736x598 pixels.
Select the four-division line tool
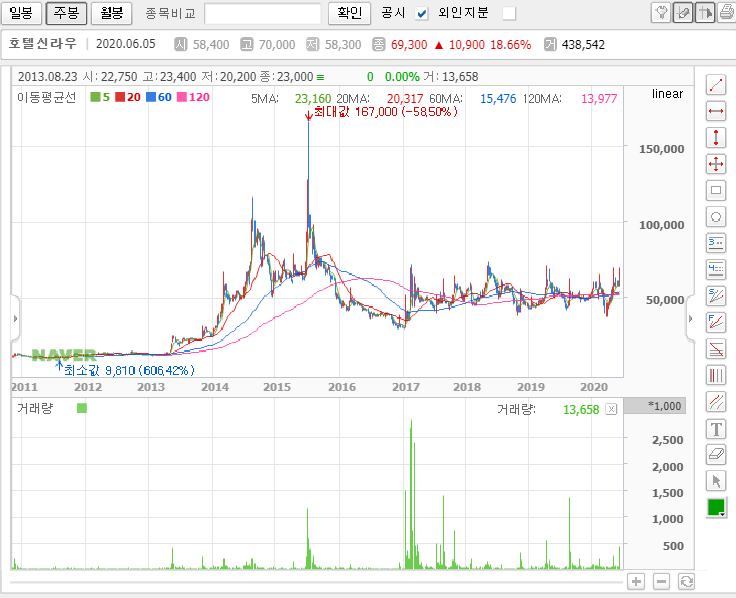[x=716, y=269]
